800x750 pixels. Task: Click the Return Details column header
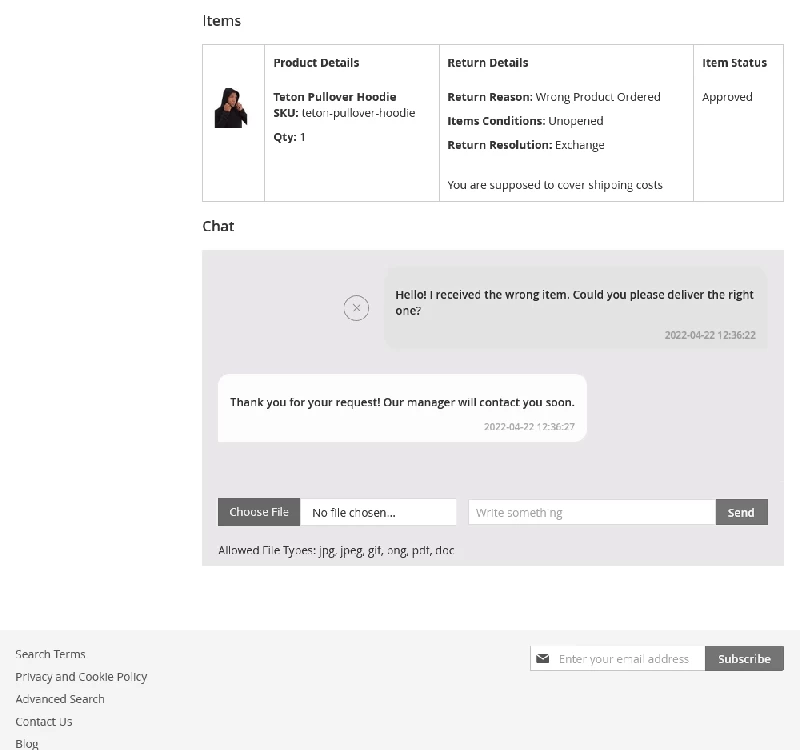pos(488,63)
